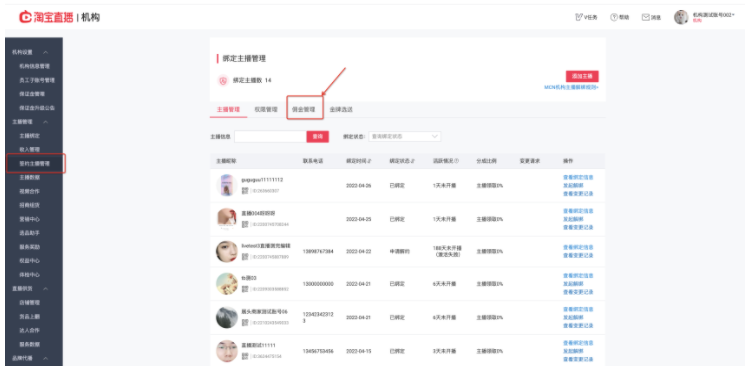
Task: Click 查看绑定信息 for gugugu11111112
Action: point(578,177)
